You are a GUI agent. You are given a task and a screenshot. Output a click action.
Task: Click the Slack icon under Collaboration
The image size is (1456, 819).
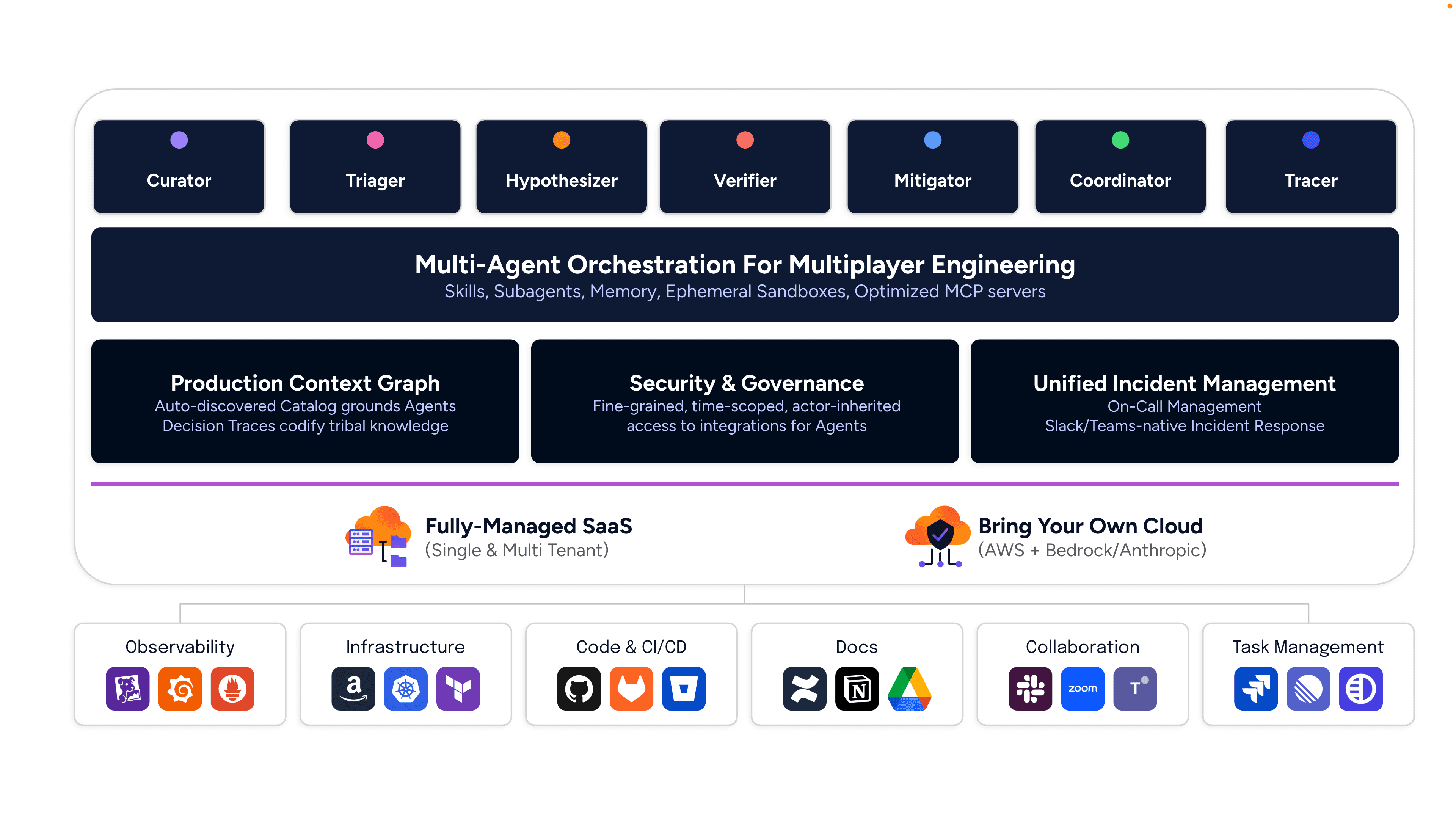[1030, 689]
